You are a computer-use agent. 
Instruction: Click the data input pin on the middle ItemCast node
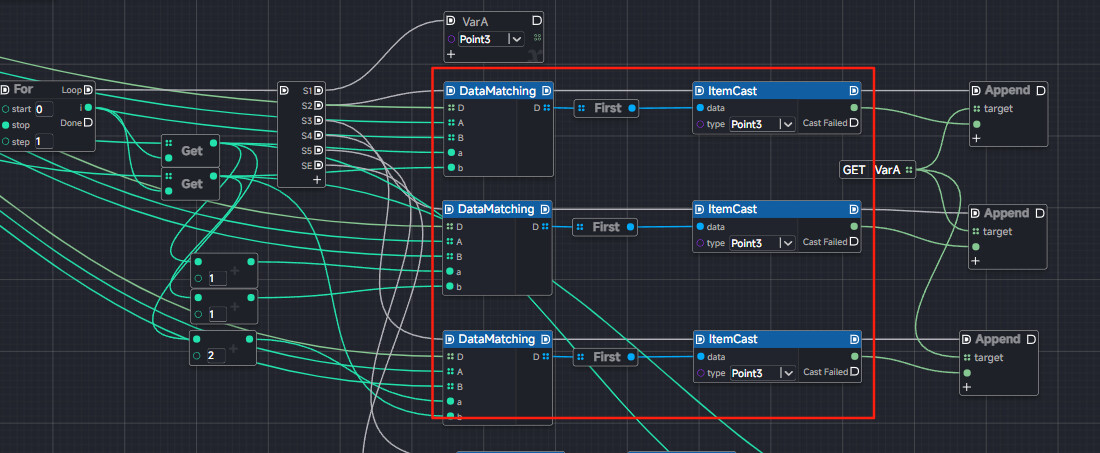tap(699, 226)
